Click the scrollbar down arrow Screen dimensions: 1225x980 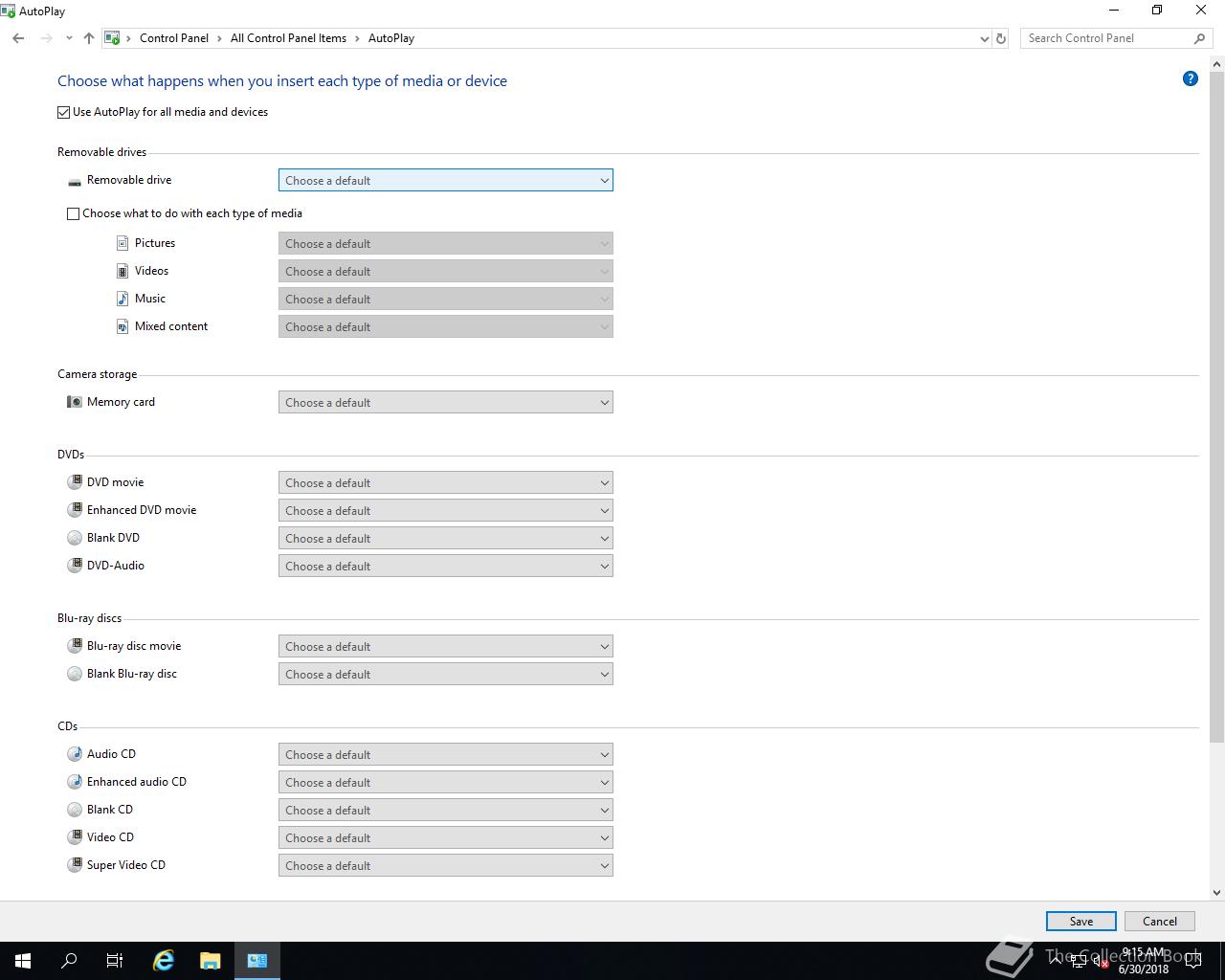[1217, 892]
